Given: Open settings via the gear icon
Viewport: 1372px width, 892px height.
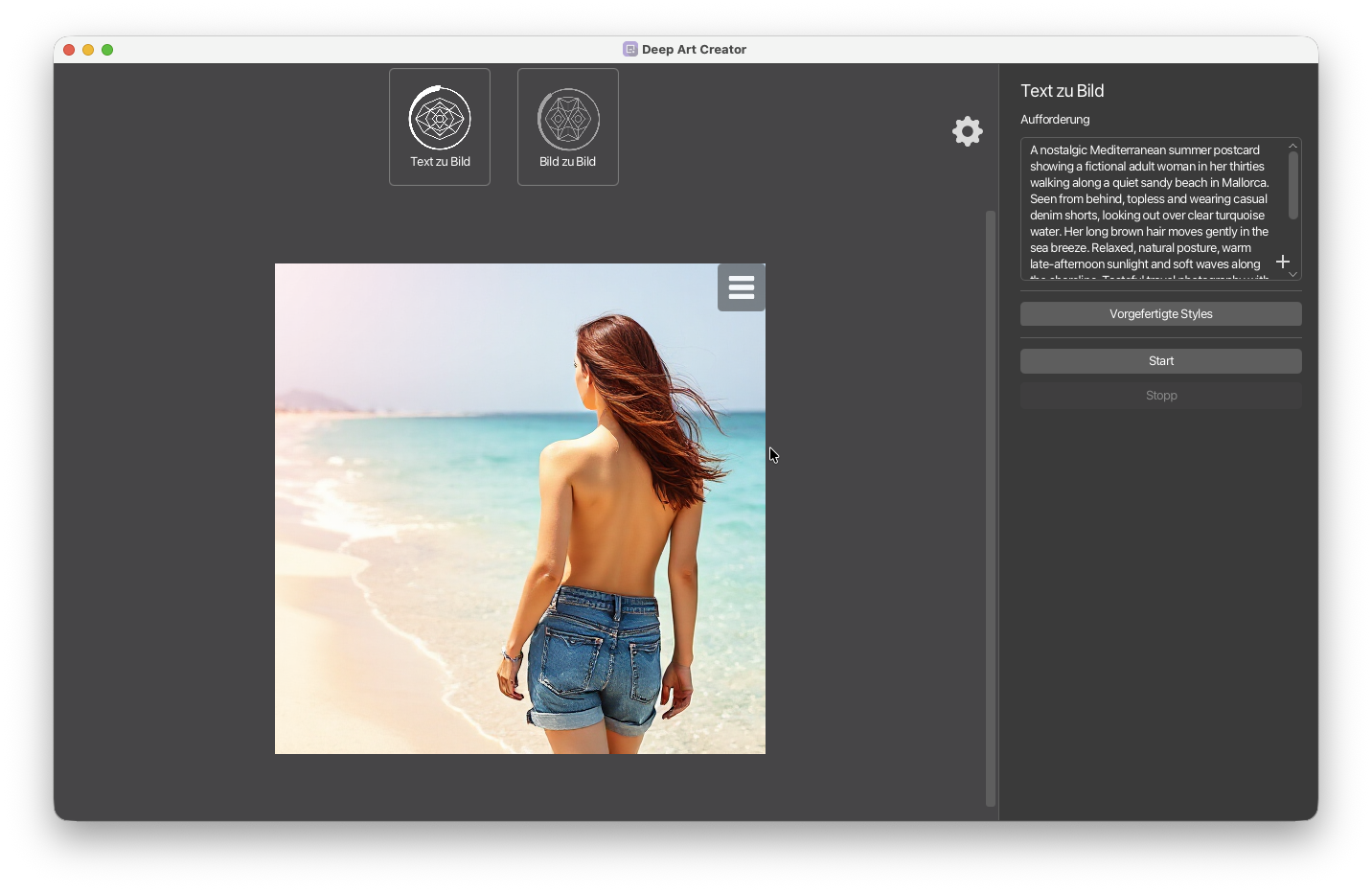Looking at the screenshot, I should point(968,131).
